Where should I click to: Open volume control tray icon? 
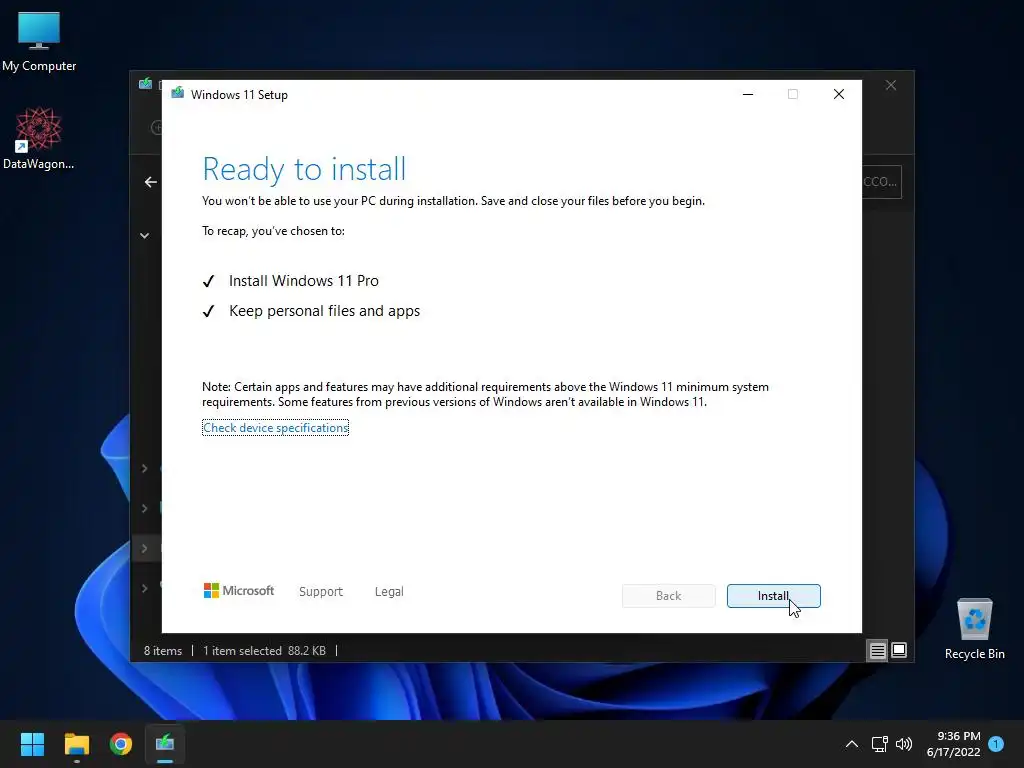point(904,744)
